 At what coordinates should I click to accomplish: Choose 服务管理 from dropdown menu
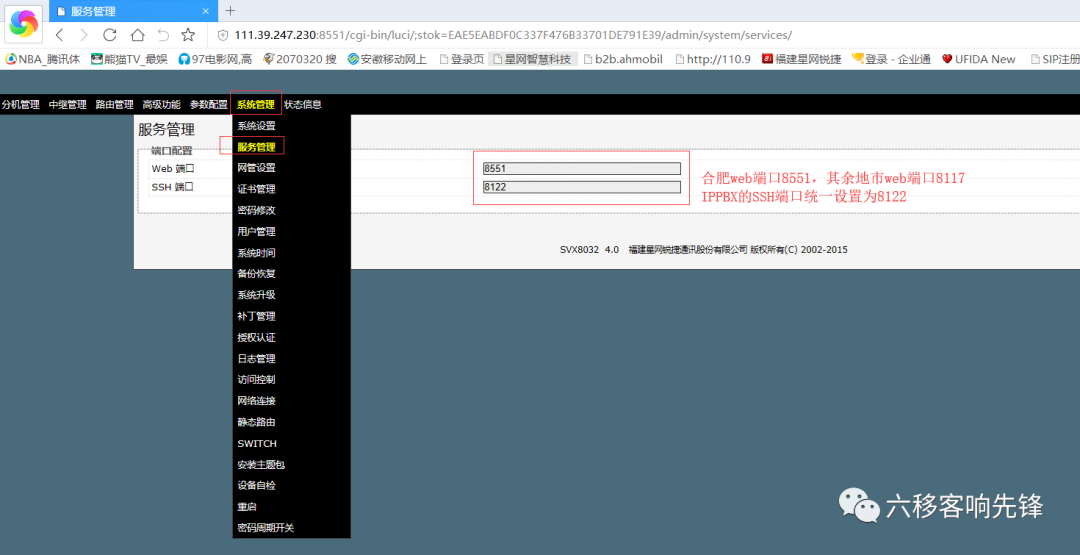pos(256,147)
